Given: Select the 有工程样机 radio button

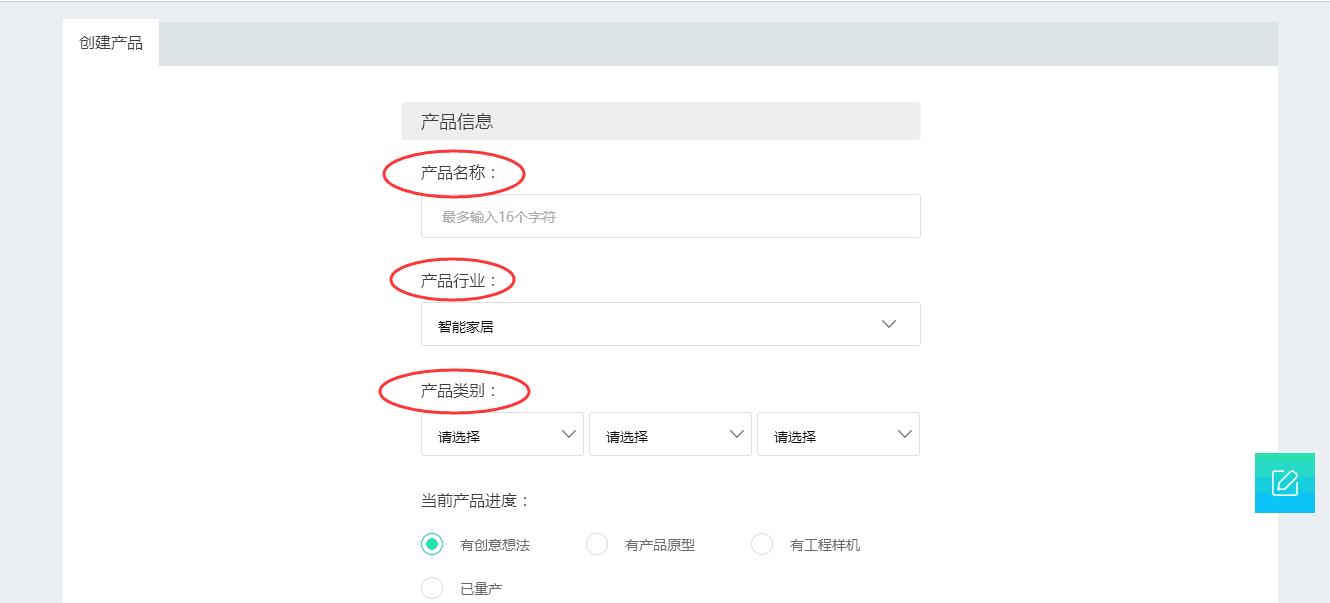Looking at the screenshot, I should click(762, 543).
